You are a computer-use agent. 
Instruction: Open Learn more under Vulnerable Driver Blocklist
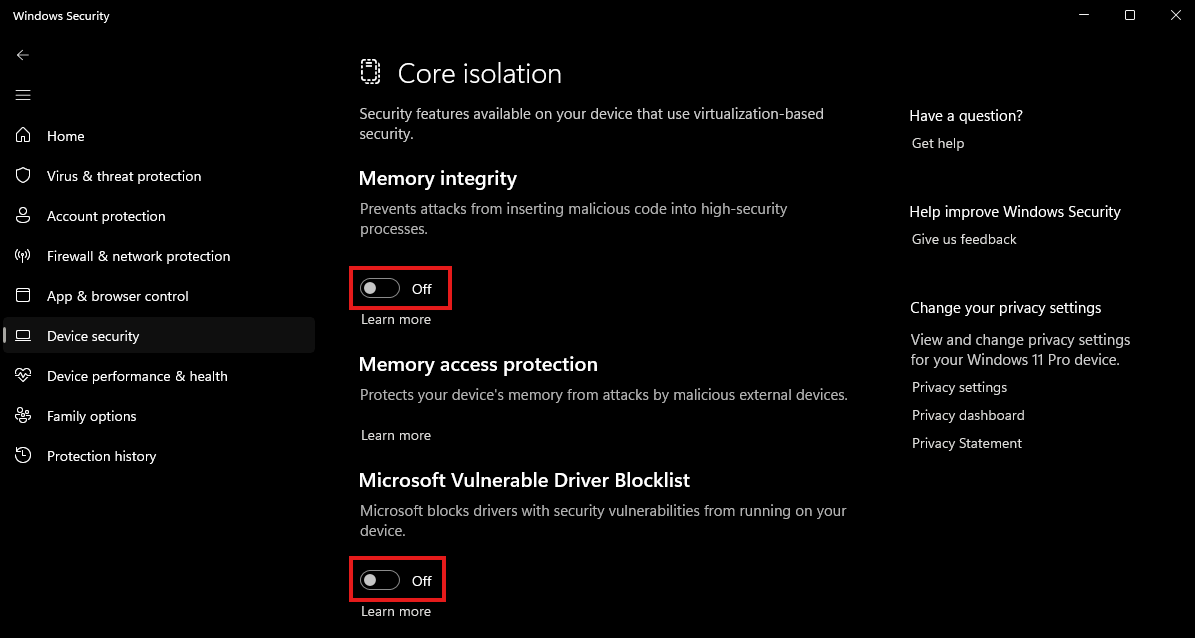pos(396,611)
